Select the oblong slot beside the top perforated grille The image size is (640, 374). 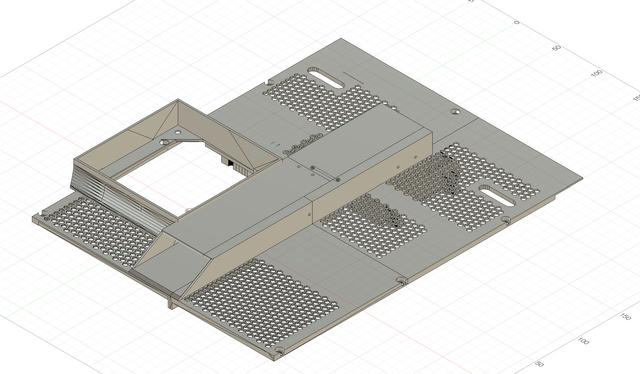[326, 77]
